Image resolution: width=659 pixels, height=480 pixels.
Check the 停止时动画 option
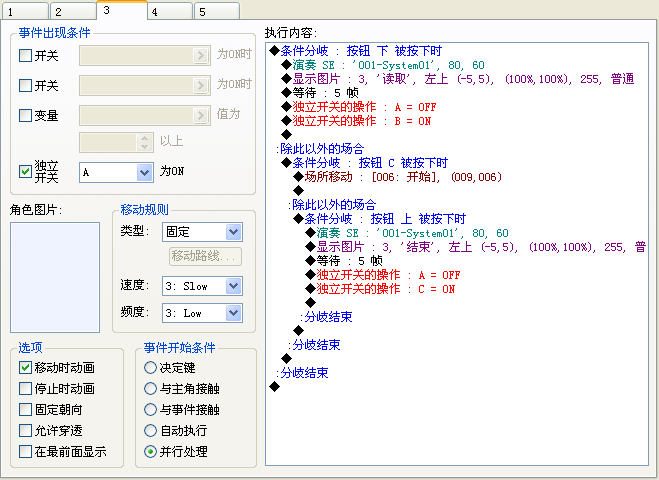(x=26, y=388)
